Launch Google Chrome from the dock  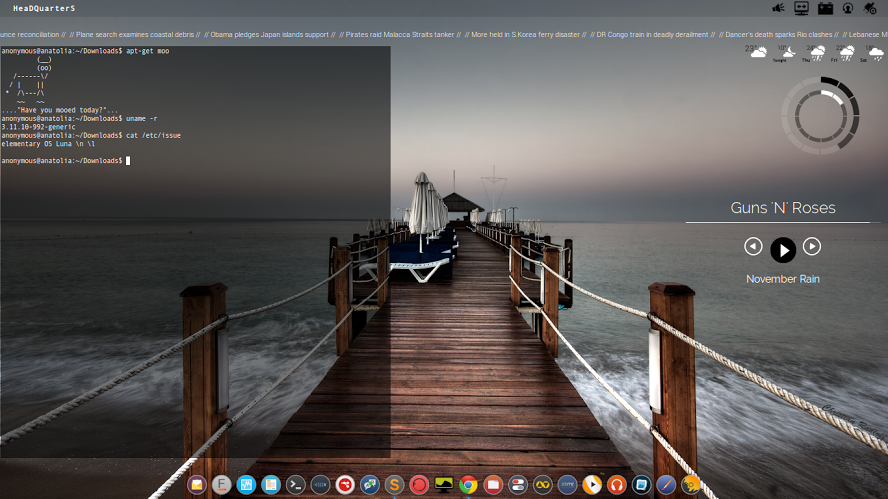468,485
